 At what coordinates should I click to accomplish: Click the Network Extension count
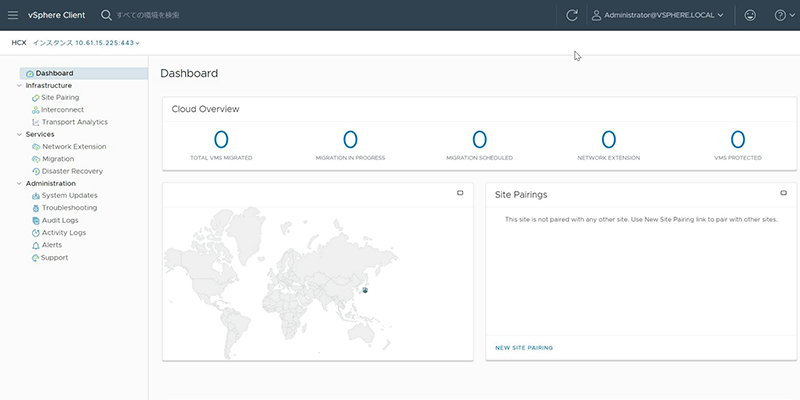click(x=609, y=139)
